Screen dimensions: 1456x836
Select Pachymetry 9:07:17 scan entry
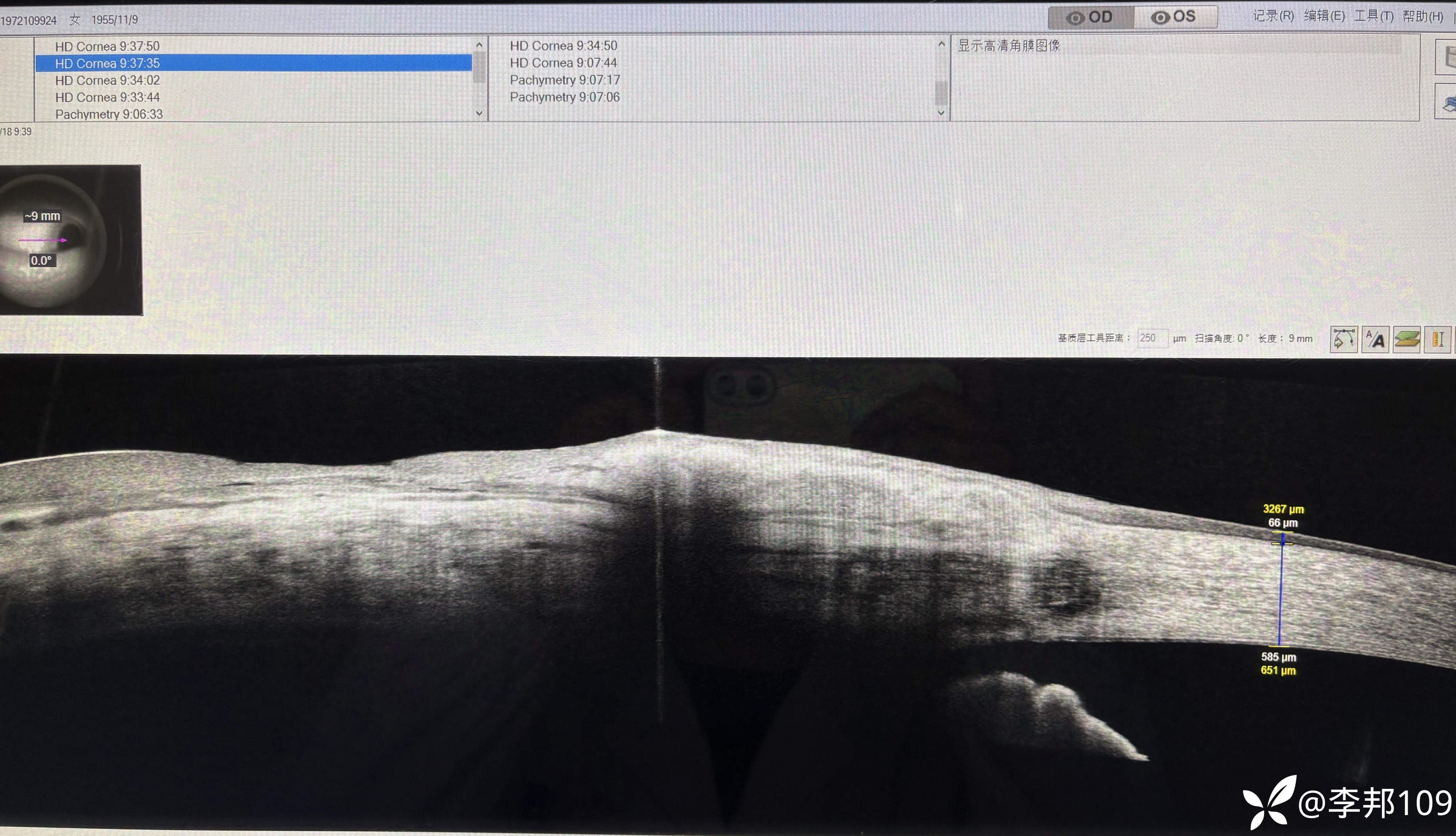click(x=564, y=80)
